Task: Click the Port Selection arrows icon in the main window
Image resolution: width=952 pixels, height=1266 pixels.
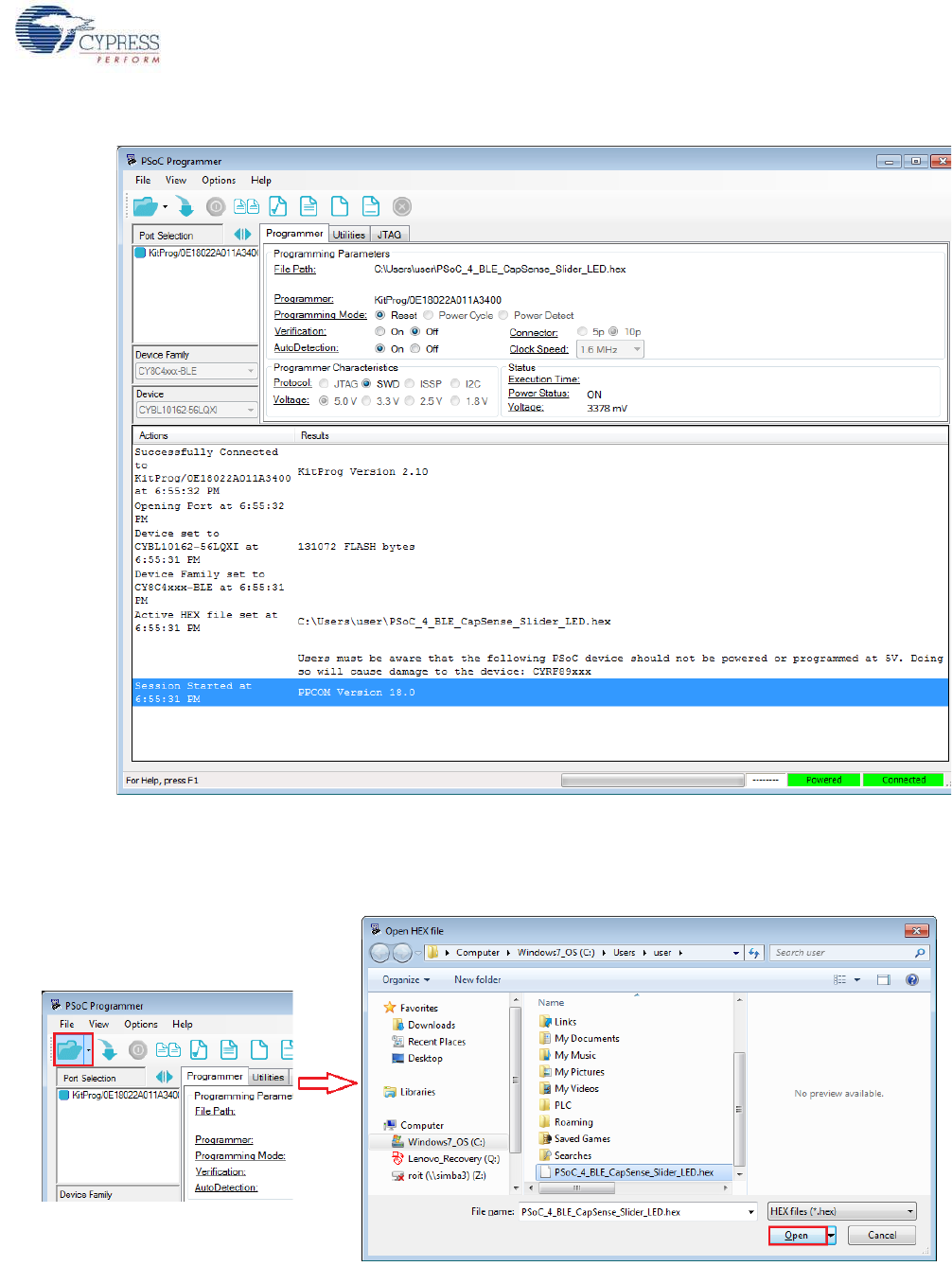Action: 243,234
